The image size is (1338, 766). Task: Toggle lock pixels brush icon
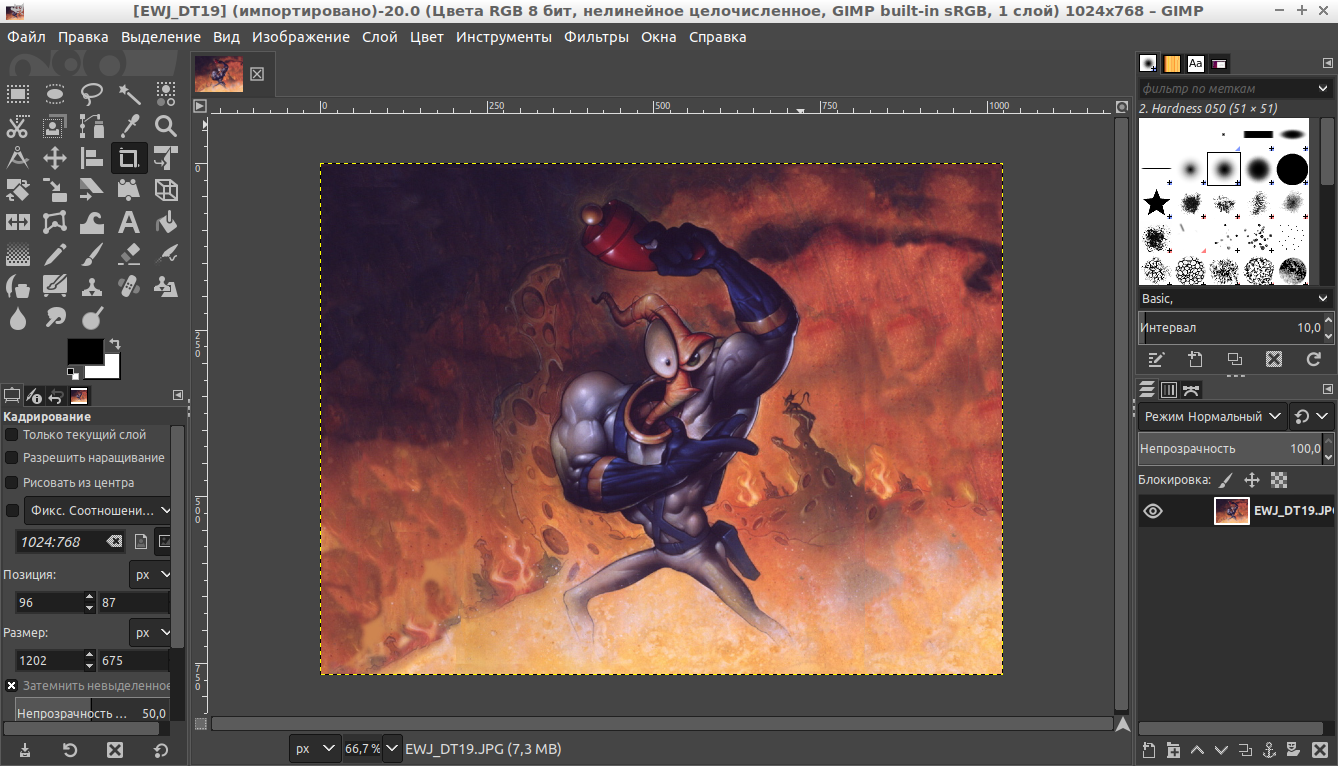(x=1226, y=480)
